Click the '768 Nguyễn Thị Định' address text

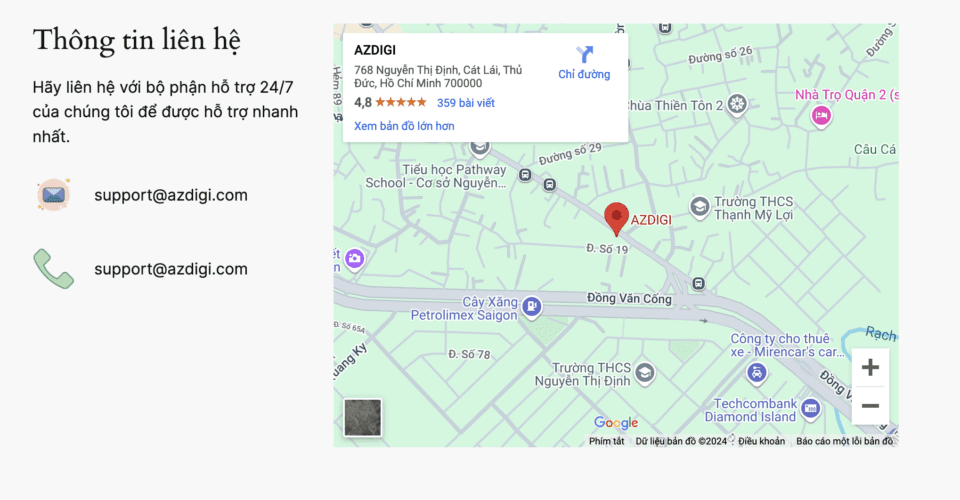click(438, 76)
